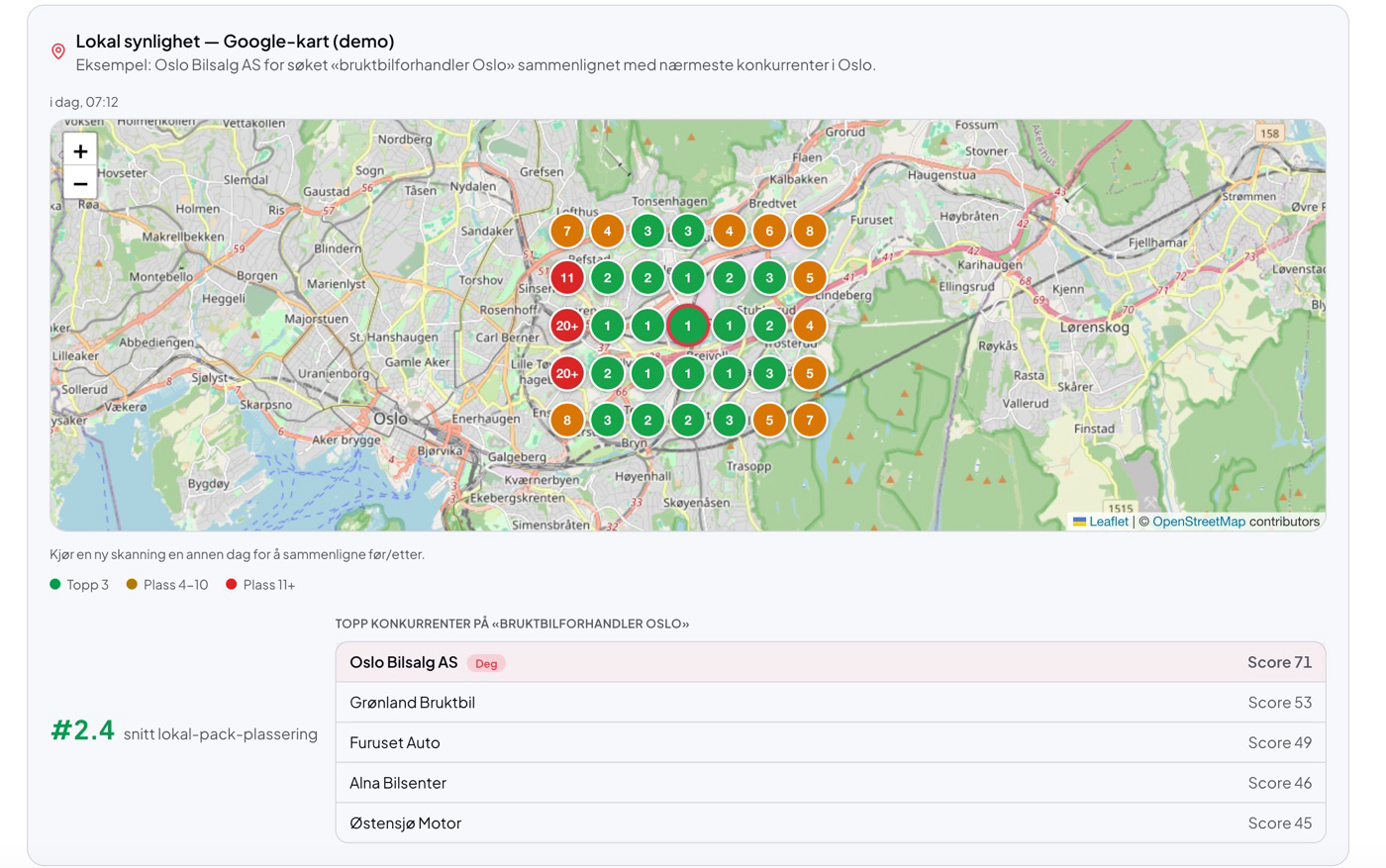The height and width of the screenshot is (868, 1386).
Task: Select the green 3 marker right of bottom-left 8
Action: click(608, 420)
